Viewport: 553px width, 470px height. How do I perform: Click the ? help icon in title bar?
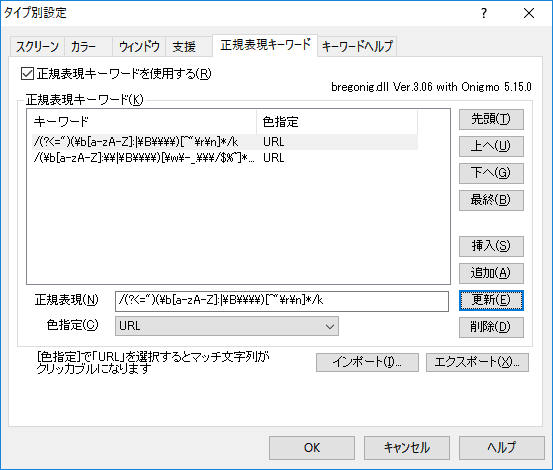tap(484, 13)
